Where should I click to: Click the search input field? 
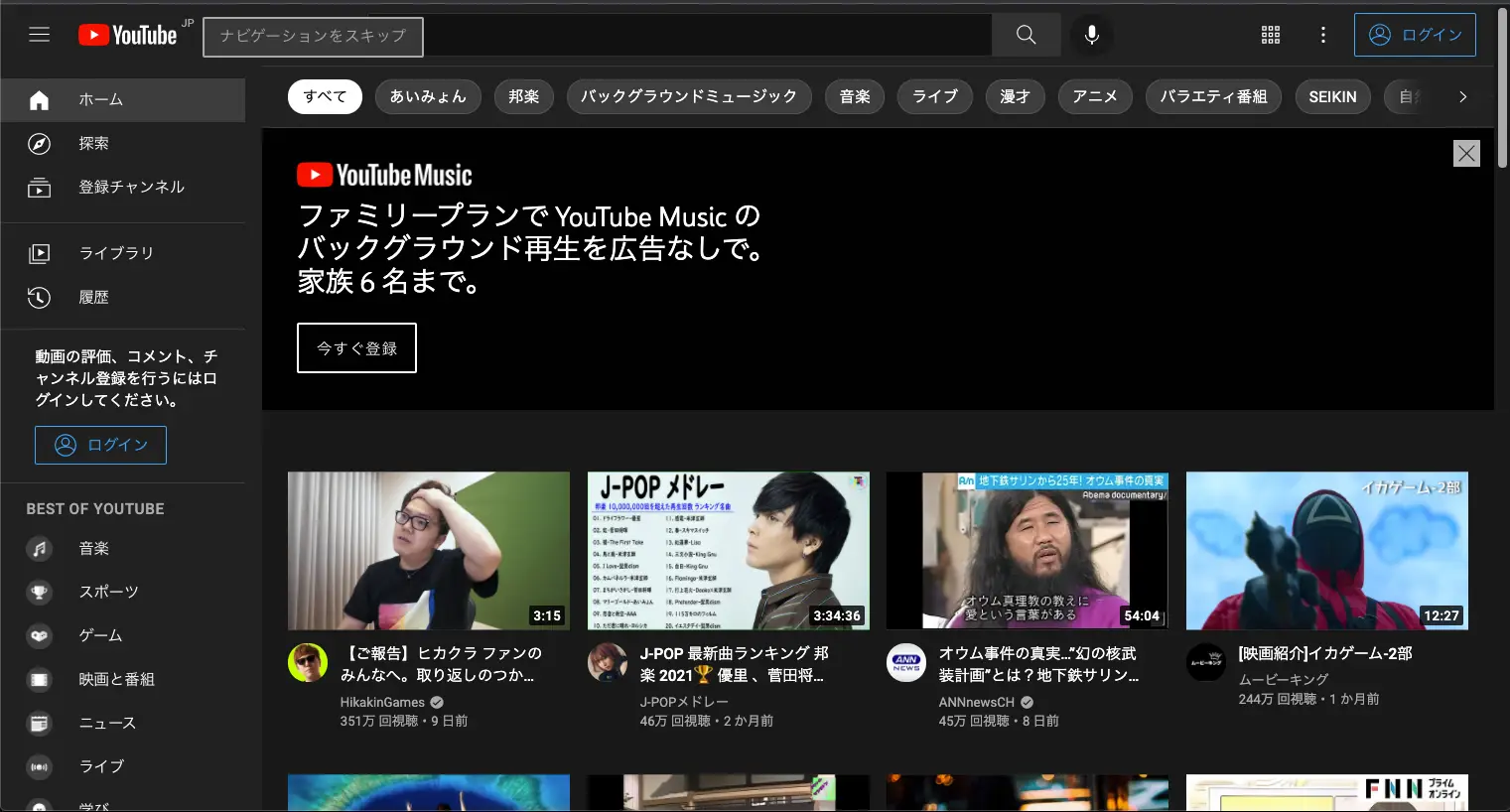coord(707,35)
